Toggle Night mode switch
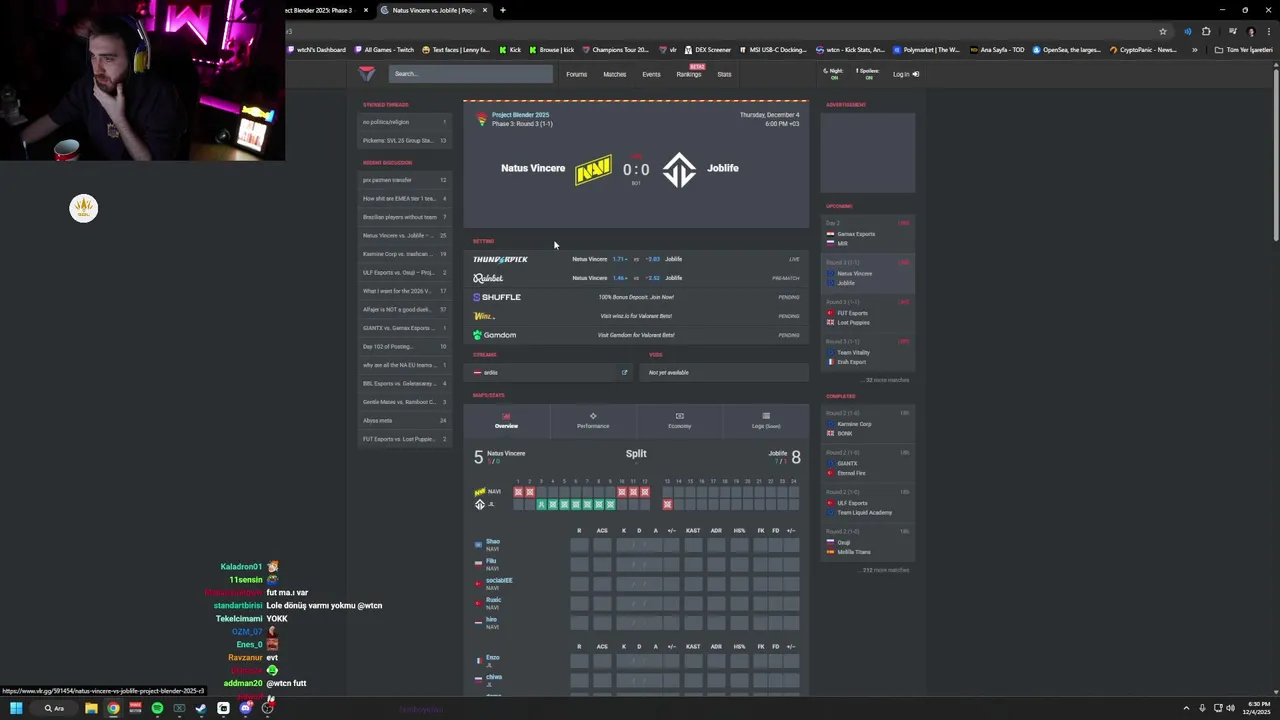 click(x=834, y=74)
